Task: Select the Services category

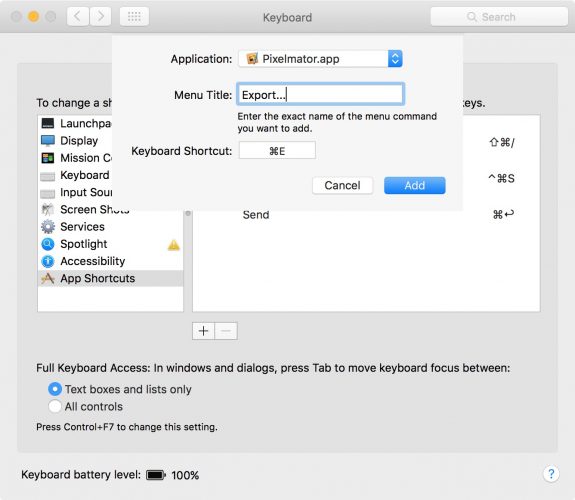Action: [110, 227]
